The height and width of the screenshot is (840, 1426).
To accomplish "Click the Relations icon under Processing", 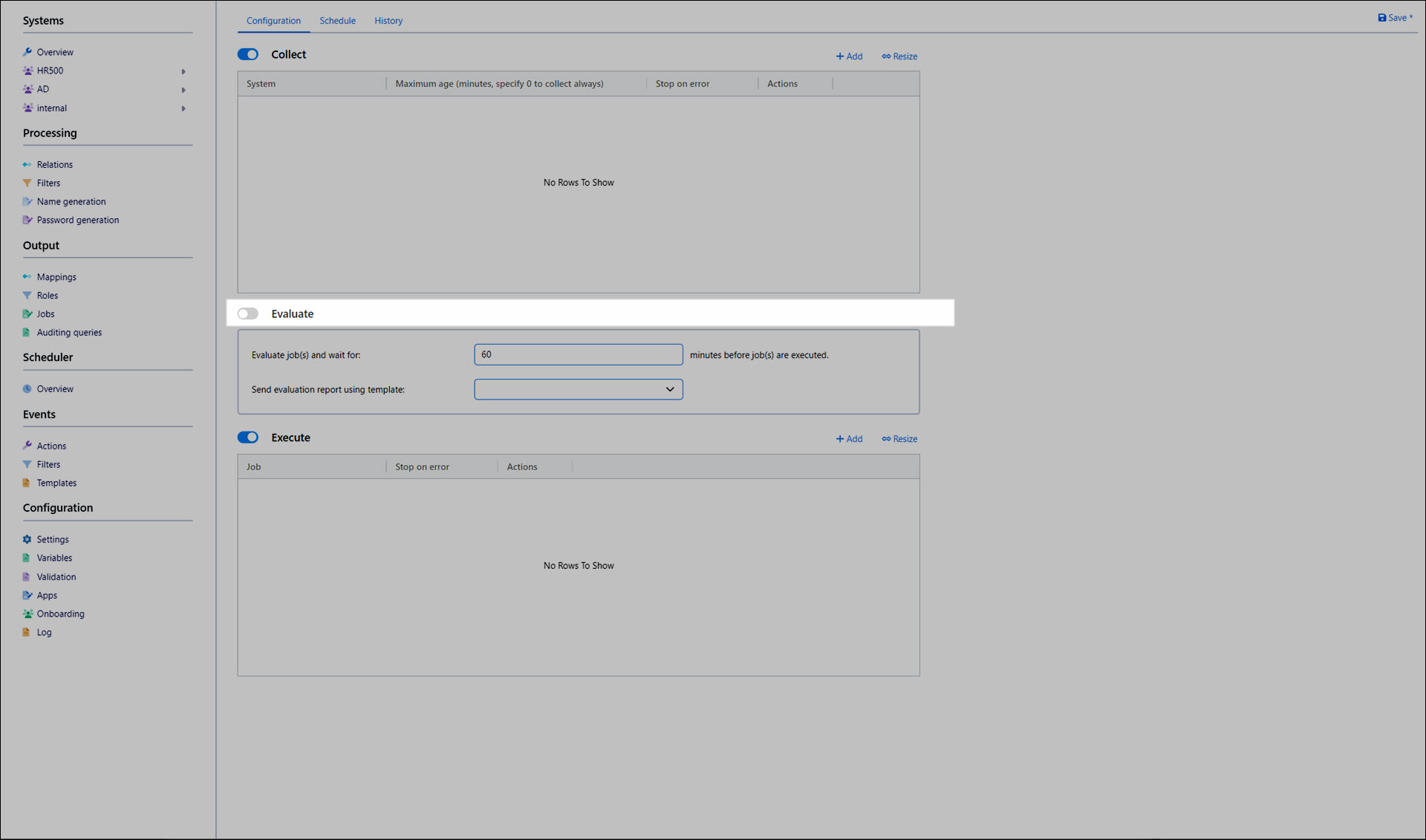I will click(27, 164).
